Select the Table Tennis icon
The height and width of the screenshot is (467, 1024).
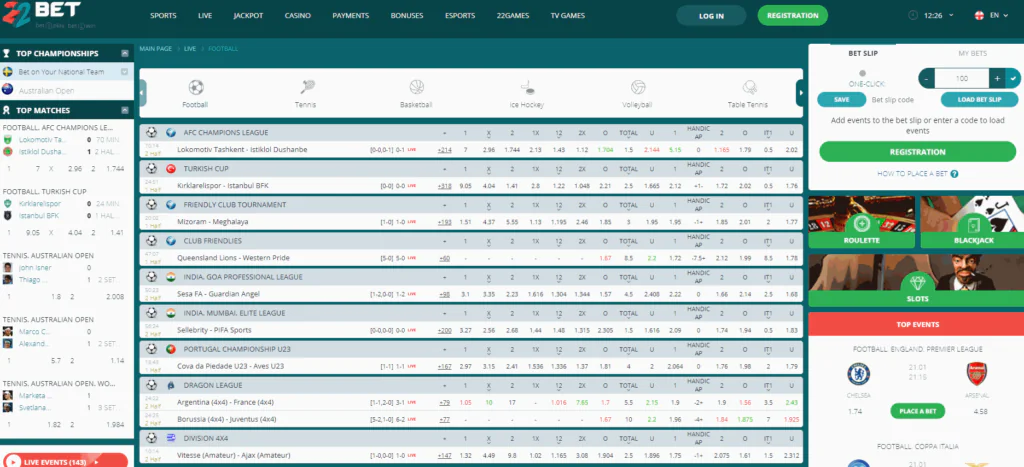click(x=749, y=88)
